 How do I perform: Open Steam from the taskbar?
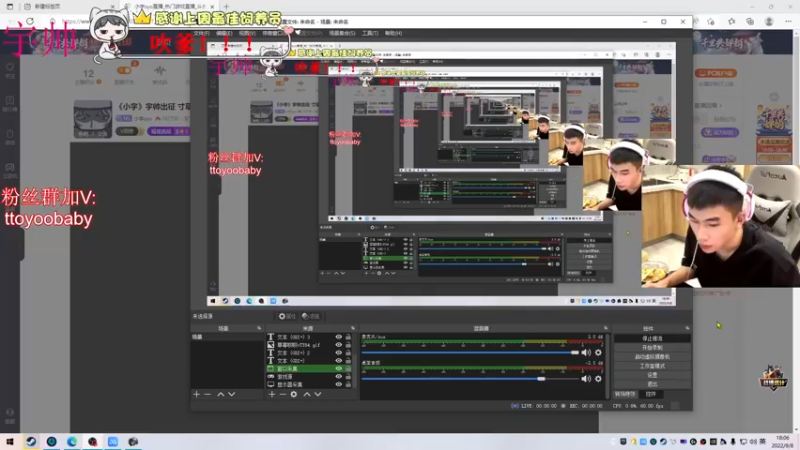tap(31, 441)
